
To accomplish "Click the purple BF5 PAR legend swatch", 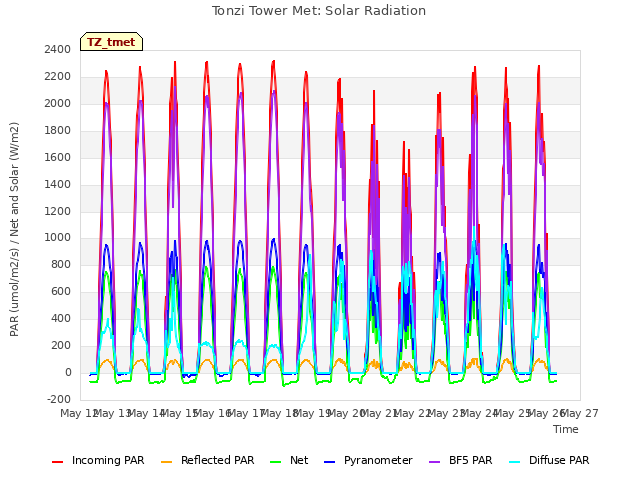I will [x=435, y=462].
